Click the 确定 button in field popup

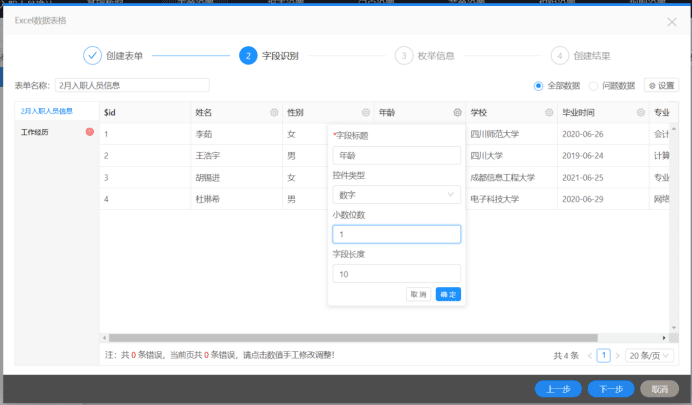coord(448,294)
